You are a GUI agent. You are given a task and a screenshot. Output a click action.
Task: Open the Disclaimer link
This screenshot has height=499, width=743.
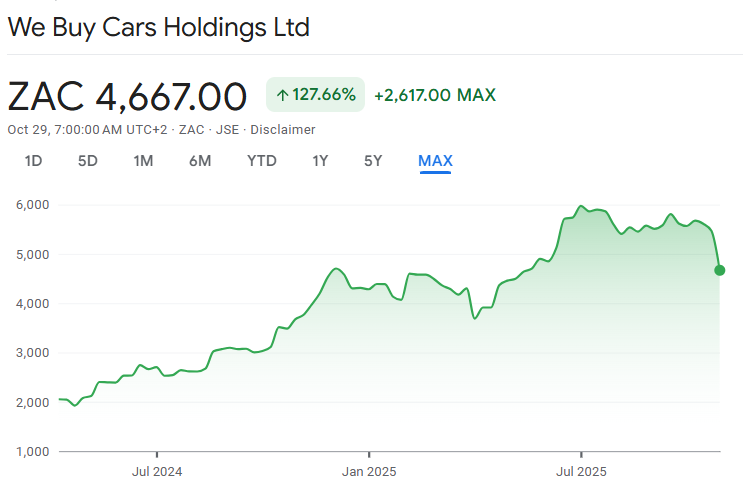coord(283,130)
